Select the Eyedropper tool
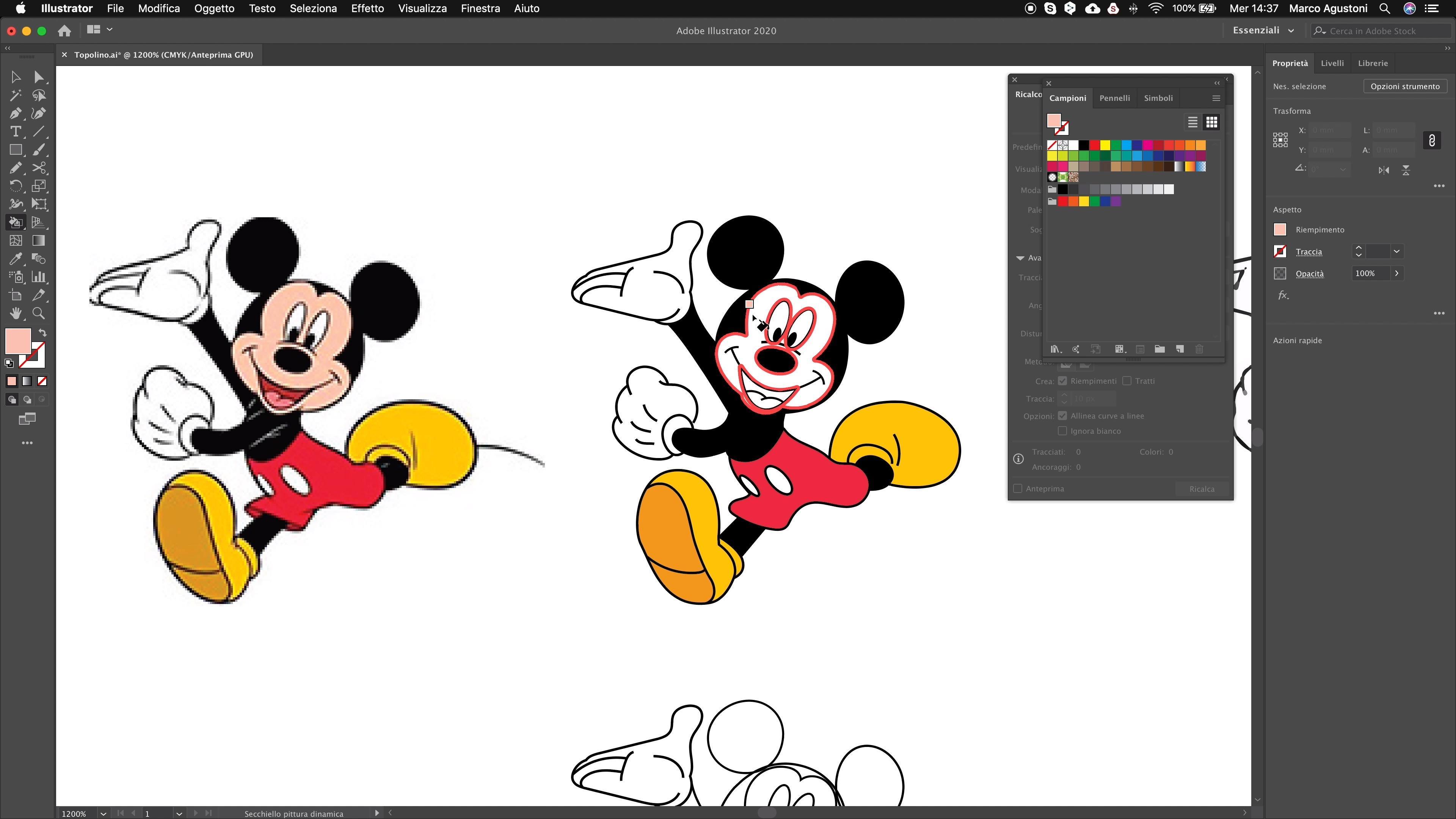Viewport: 1456px width, 819px height. (x=16, y=259)
